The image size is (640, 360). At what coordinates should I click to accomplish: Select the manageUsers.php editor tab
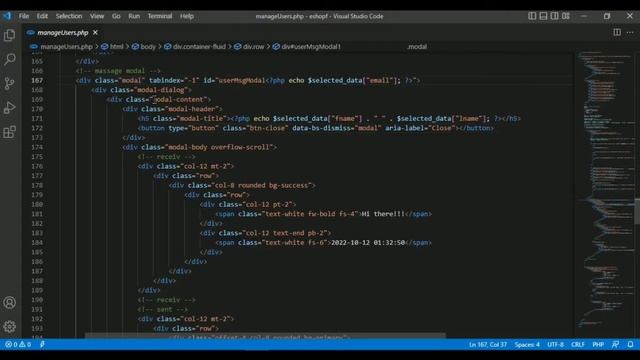pos(63,32)
